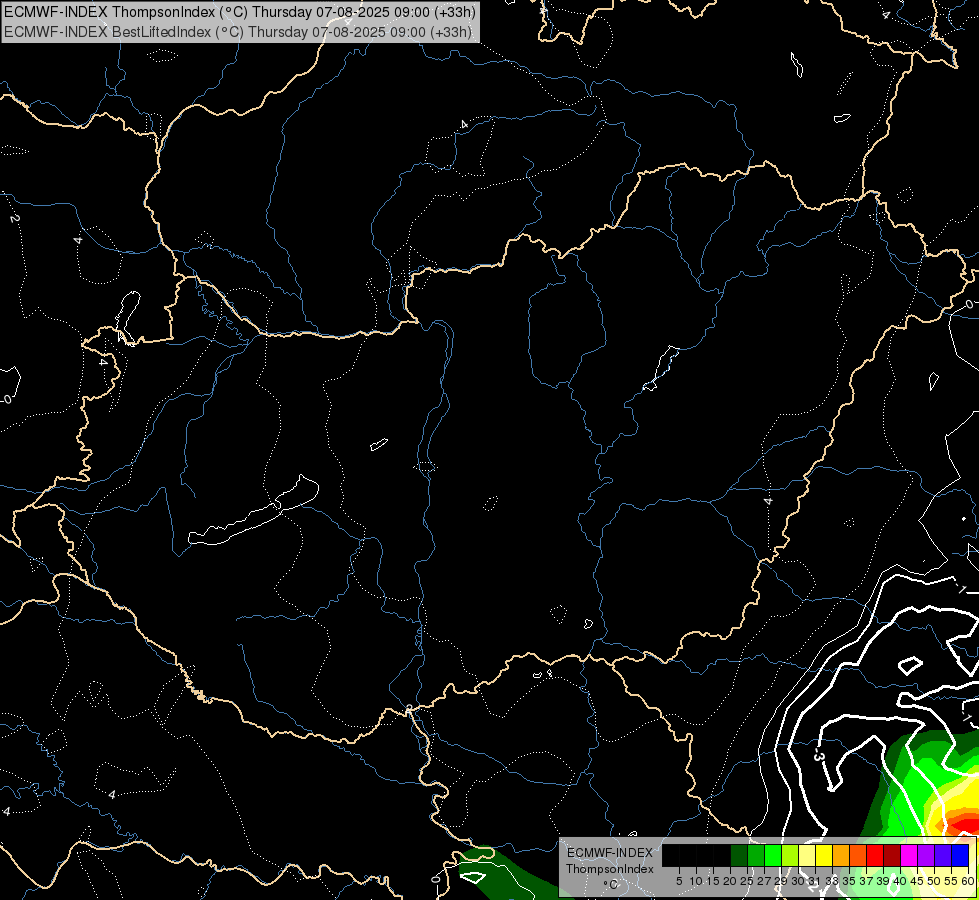Click legend tick value 20

click(730, 881)
